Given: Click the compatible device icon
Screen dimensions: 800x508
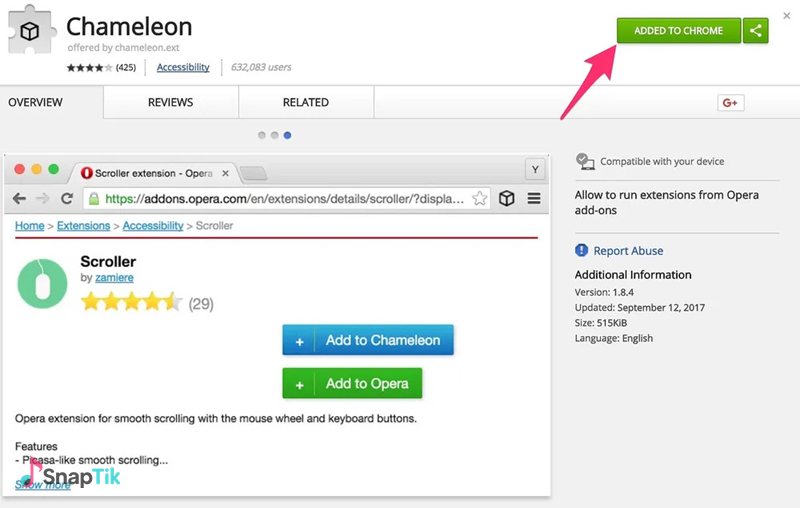Looking at the screenshot, I should (x=585, y=162).
